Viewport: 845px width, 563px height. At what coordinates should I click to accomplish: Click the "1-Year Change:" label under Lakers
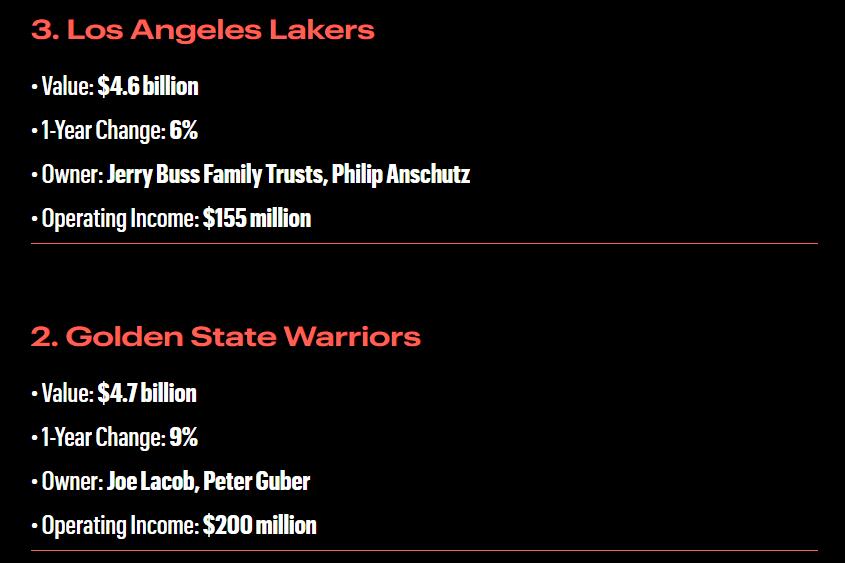[103, 131]
